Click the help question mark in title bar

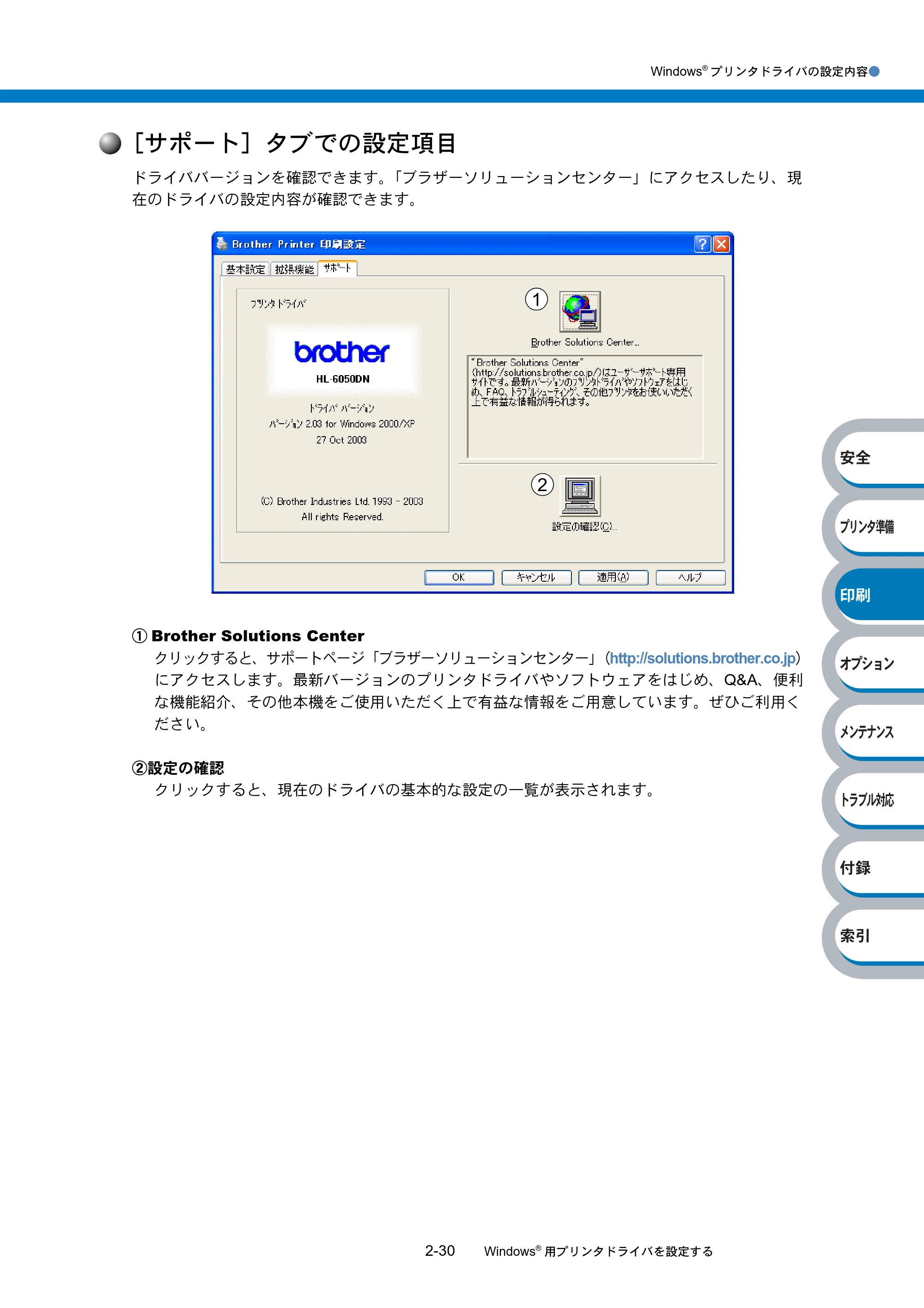click(702, 244)
